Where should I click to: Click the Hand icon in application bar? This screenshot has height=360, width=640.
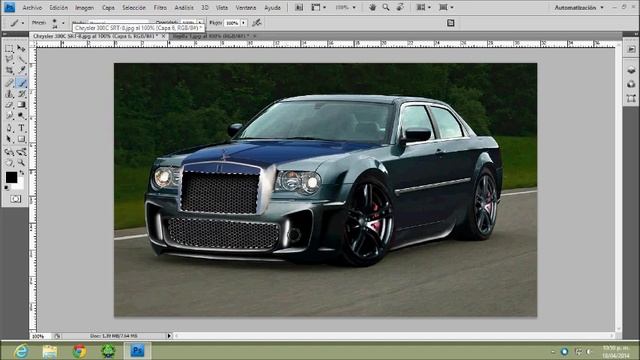pyautogui.click(x=372, y=7)
